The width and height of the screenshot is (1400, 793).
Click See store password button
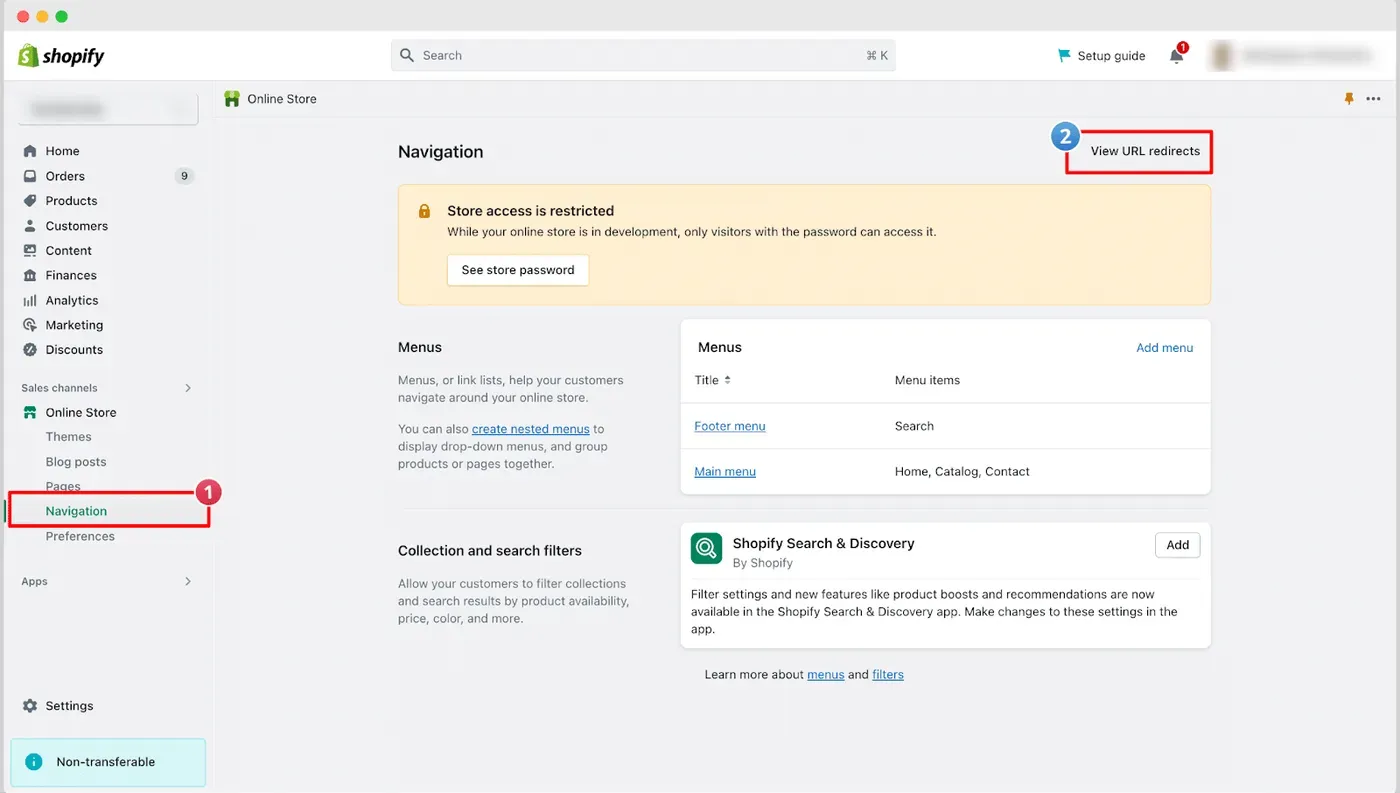click(518, 270)
